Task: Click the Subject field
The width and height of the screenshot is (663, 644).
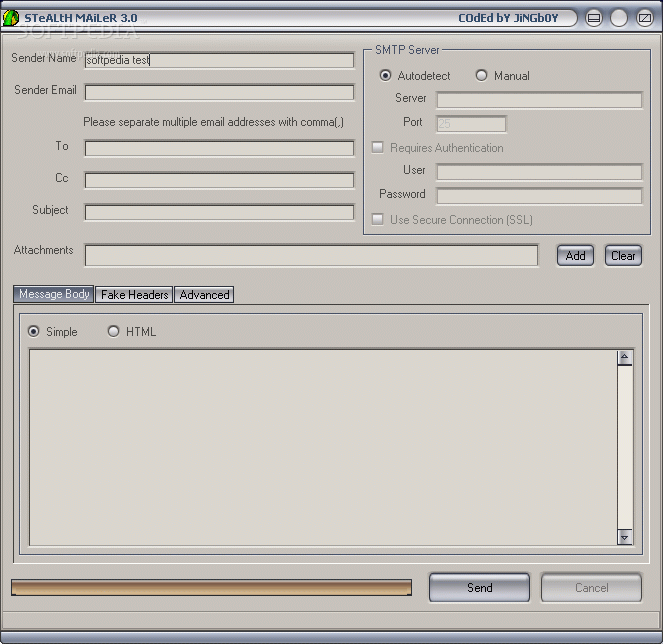Action: [x=219, y=212]
